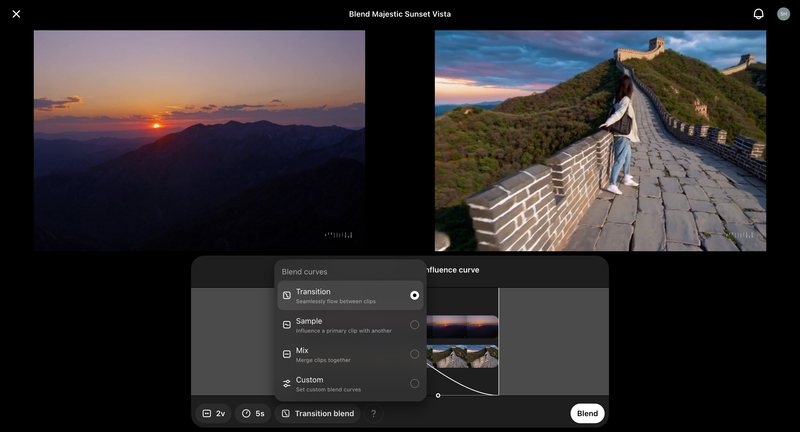Click the Mix curve icon
Image resolution: width=800 pixels, height=432 pixels.
tap(287, 354)
